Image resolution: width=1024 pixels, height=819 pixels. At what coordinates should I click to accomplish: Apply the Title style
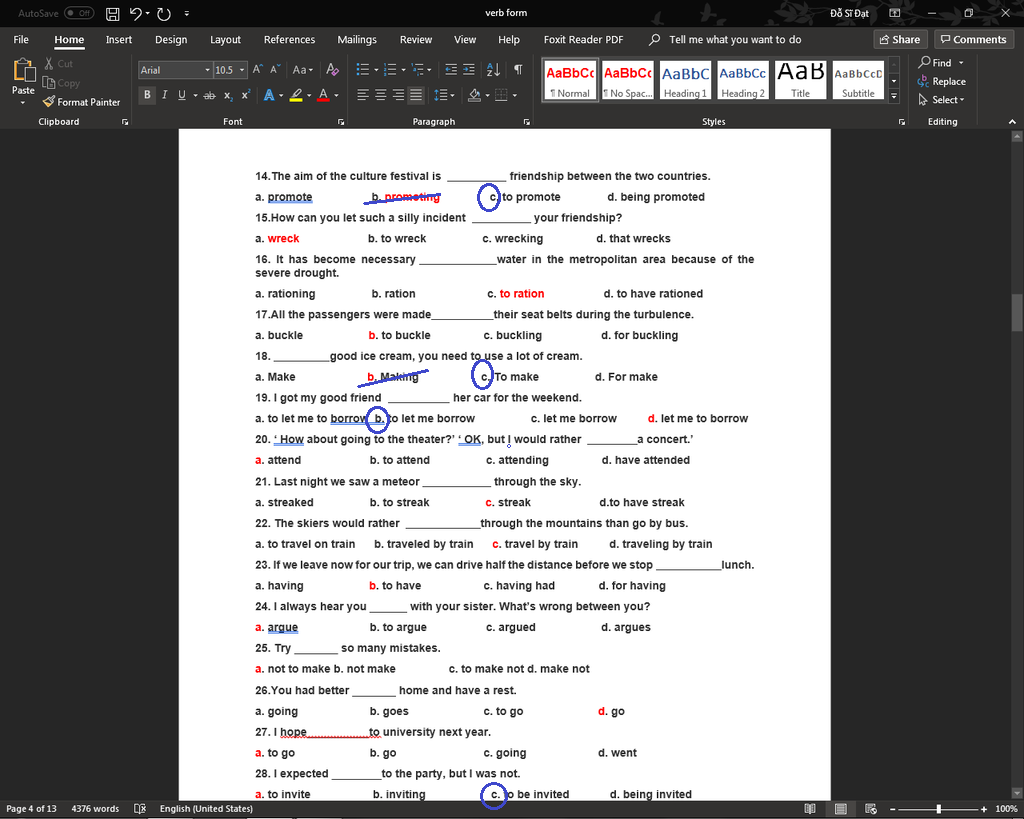[800, 80]
